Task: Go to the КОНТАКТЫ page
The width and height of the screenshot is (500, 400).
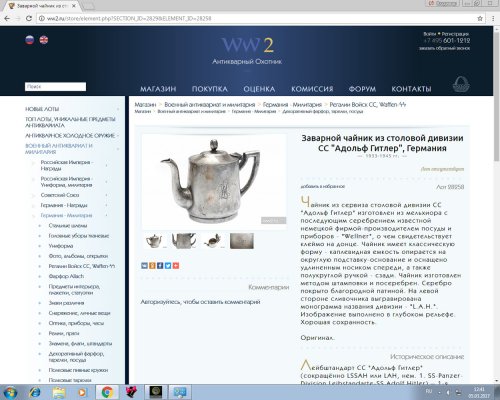Action: coord(411,89)
